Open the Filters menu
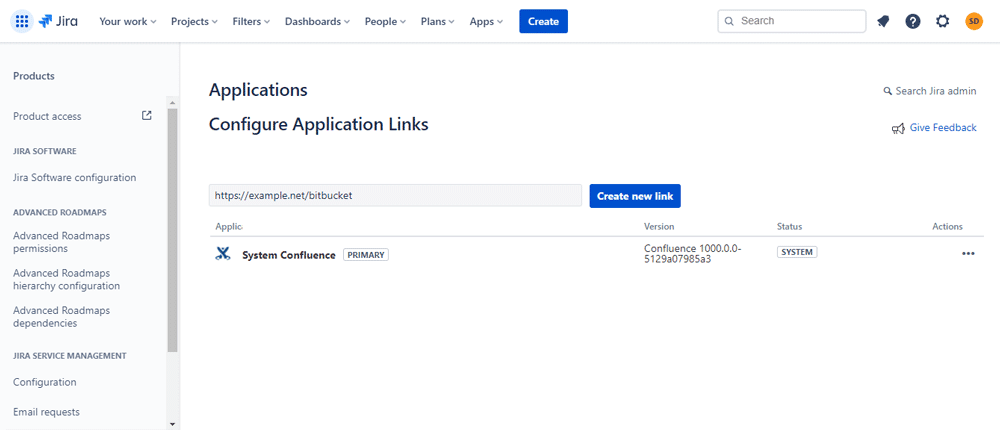Image resolution: width=1000 pixels, height=430 pixels. pyautogui.click(x=251, y=21)
